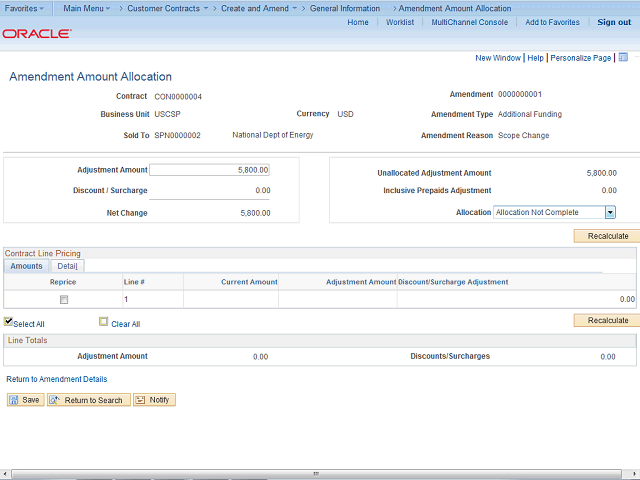The image size is (640, 480).
Task: Switch to the Detail tab
Action: (x=67, y=266)
